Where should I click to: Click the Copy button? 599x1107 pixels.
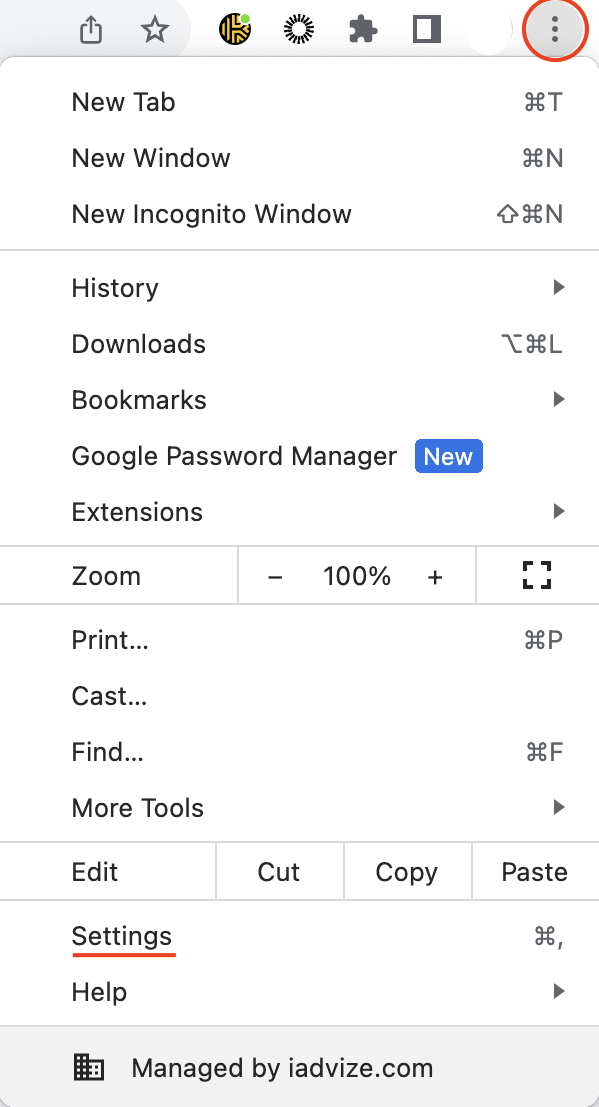coord(406,871)
